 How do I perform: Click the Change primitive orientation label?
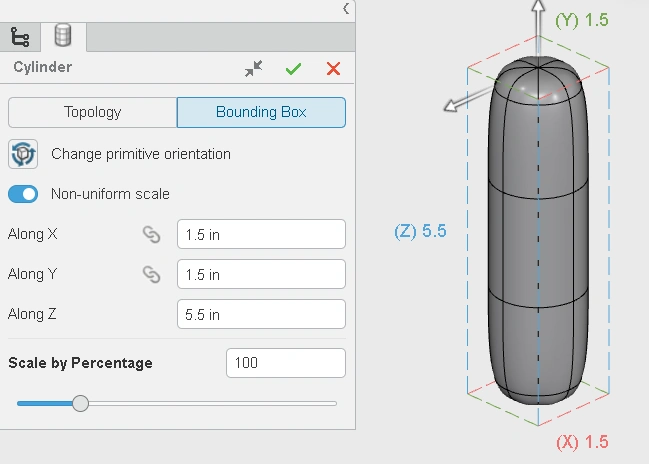pos(141,154)
